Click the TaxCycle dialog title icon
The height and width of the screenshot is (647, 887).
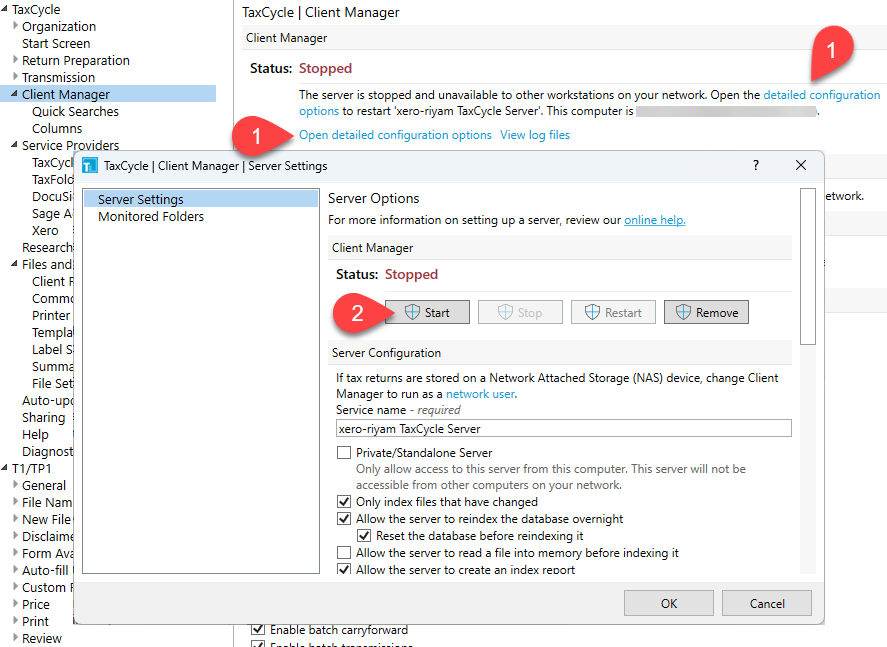90,166
